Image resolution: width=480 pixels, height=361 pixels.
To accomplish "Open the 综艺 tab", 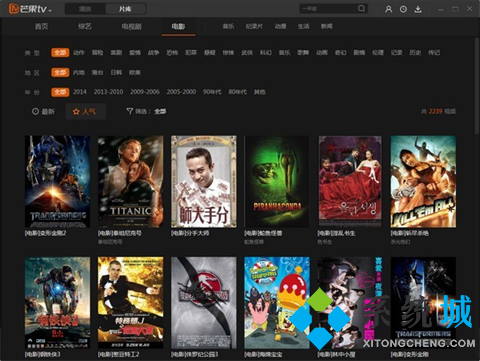I will click(x=85, y=26).
